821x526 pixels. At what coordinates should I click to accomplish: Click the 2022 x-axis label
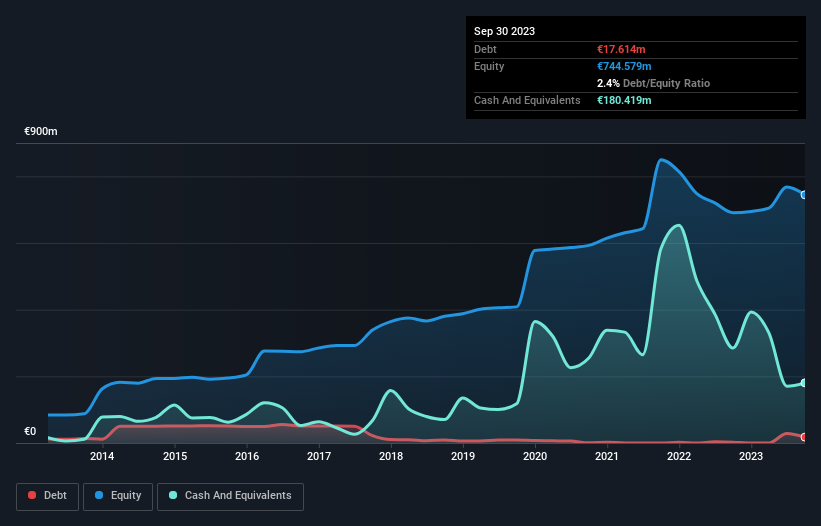click(679, 456)
